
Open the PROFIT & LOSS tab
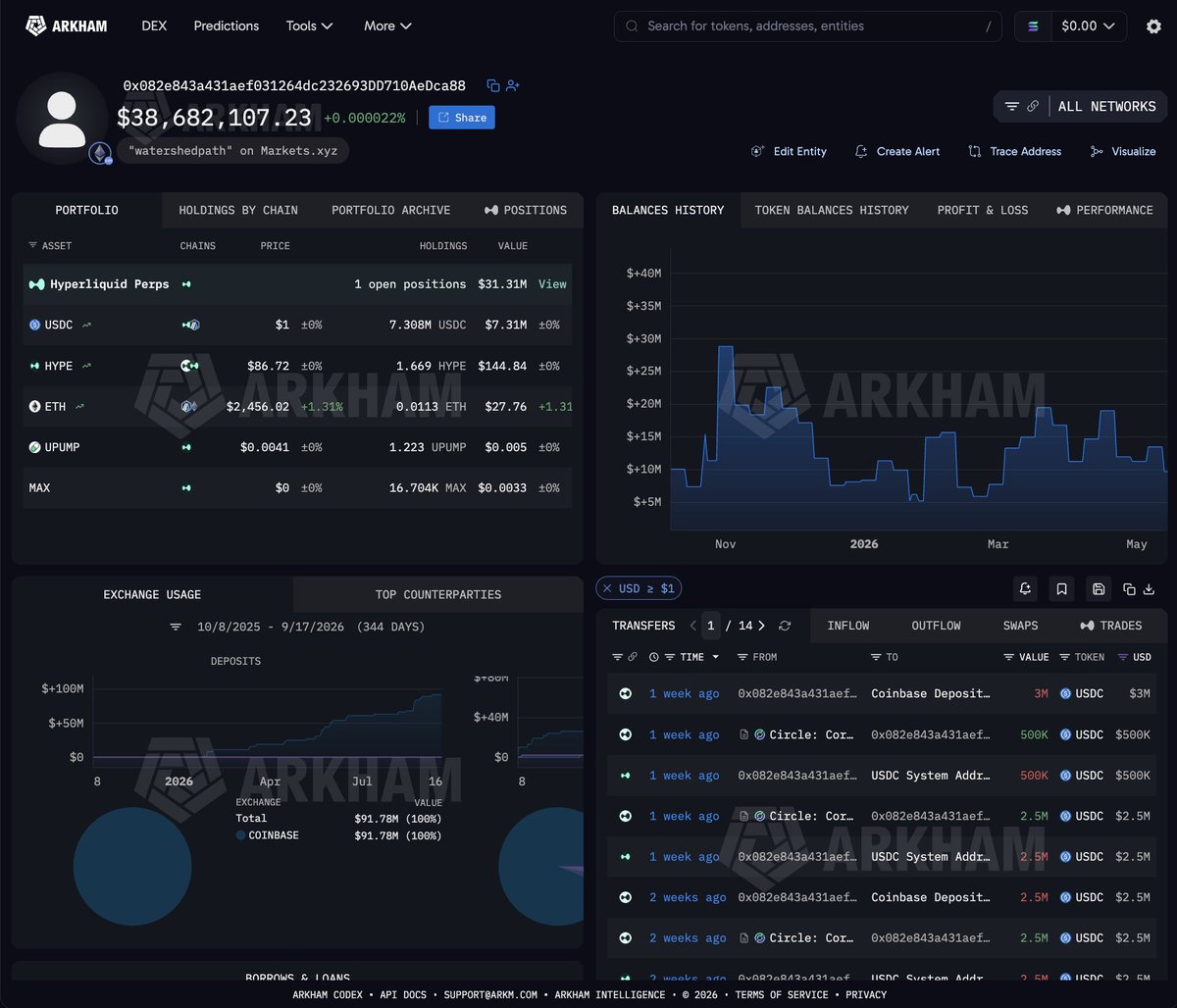click(983, 210)
